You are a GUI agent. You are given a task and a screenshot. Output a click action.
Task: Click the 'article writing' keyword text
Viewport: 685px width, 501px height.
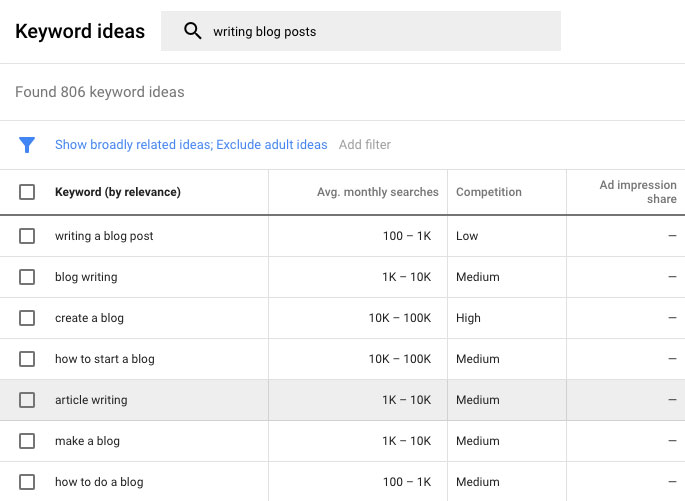pyautogui.click(x=91, y=400)
